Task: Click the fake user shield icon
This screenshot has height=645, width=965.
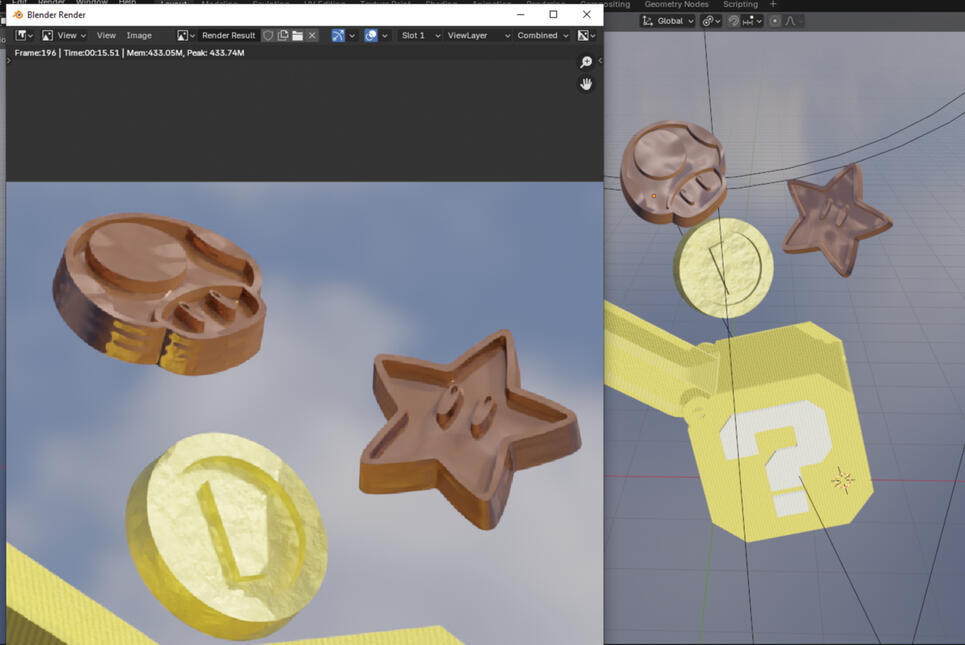Action: (x=268, y=35)
